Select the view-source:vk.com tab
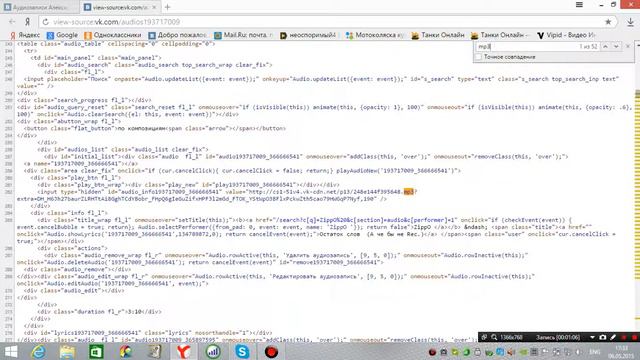This screenshot has width=640, height=360. point(119,7)
